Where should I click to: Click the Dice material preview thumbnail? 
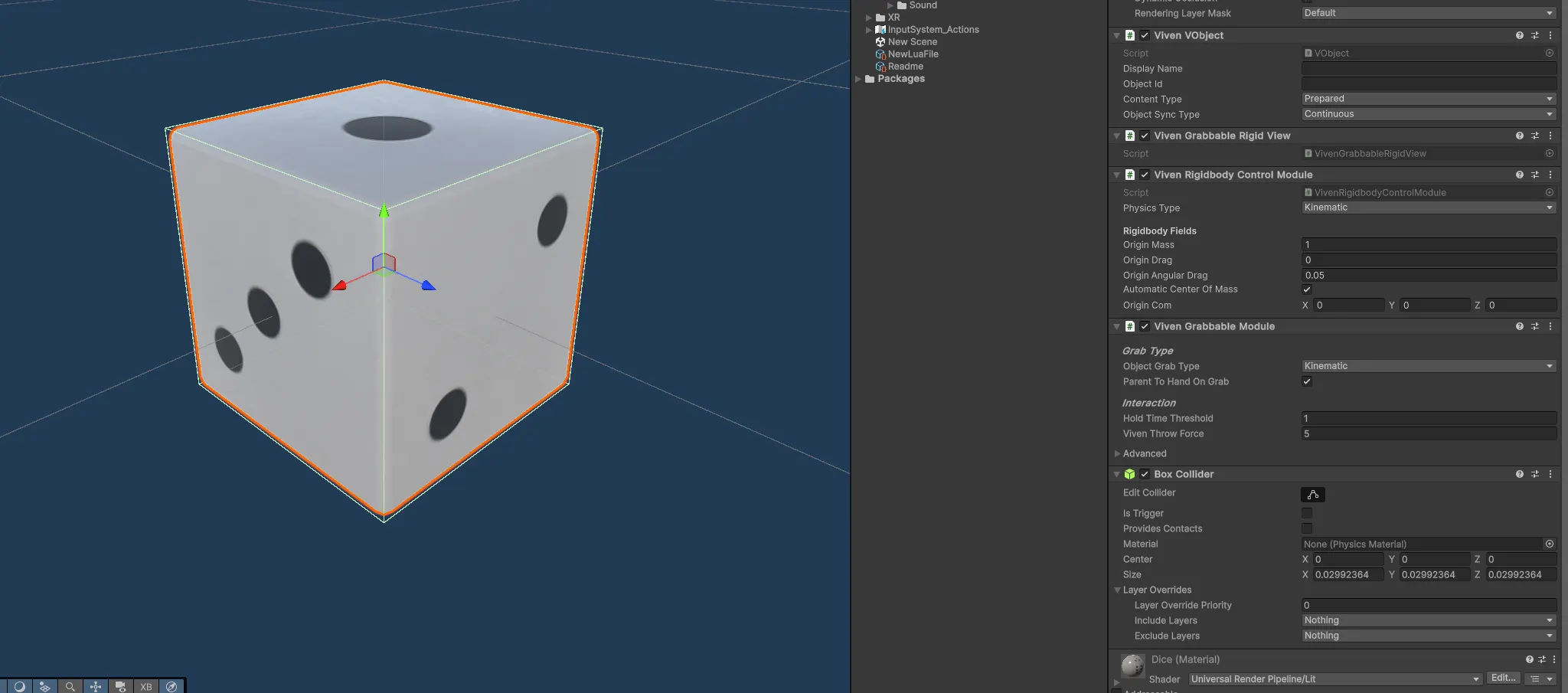[1132, 665]
